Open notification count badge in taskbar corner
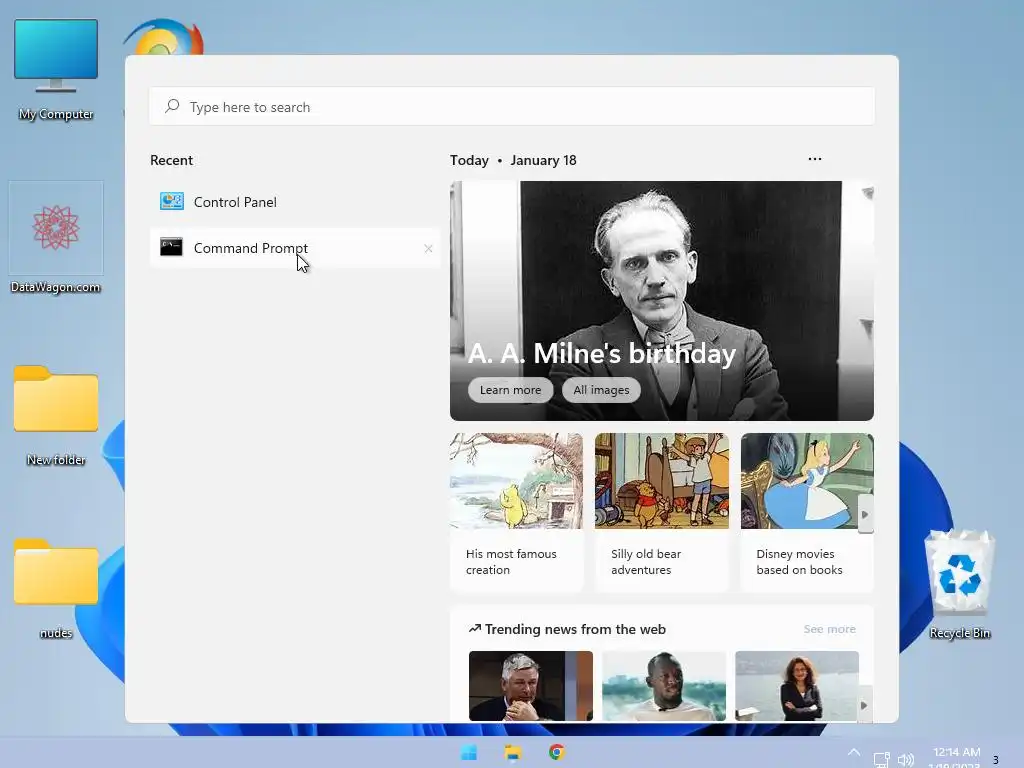Image resolution: width=1024 pixels, height=768 pixels. (995, 760)
